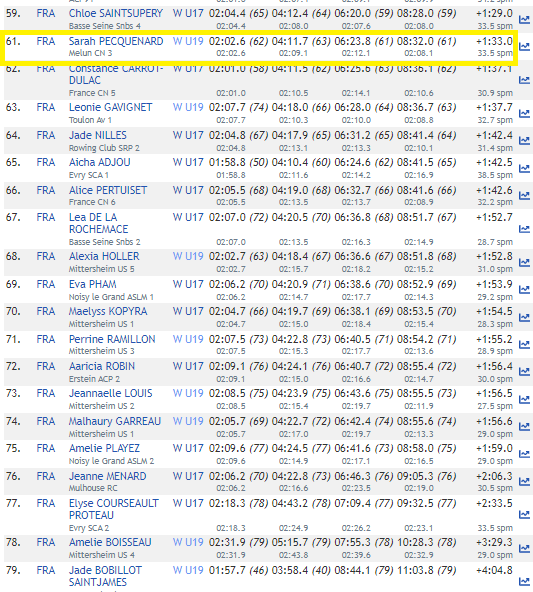This screenshot has height=592, width=533.
Task: Open Jade NILLES athlete link
Action: 98,135
